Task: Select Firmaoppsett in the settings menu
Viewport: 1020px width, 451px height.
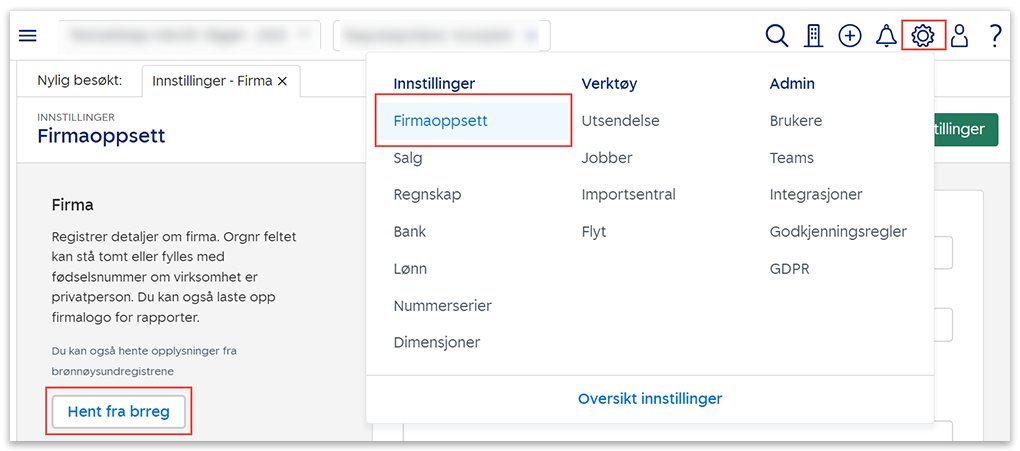Action: click(440, 121)
